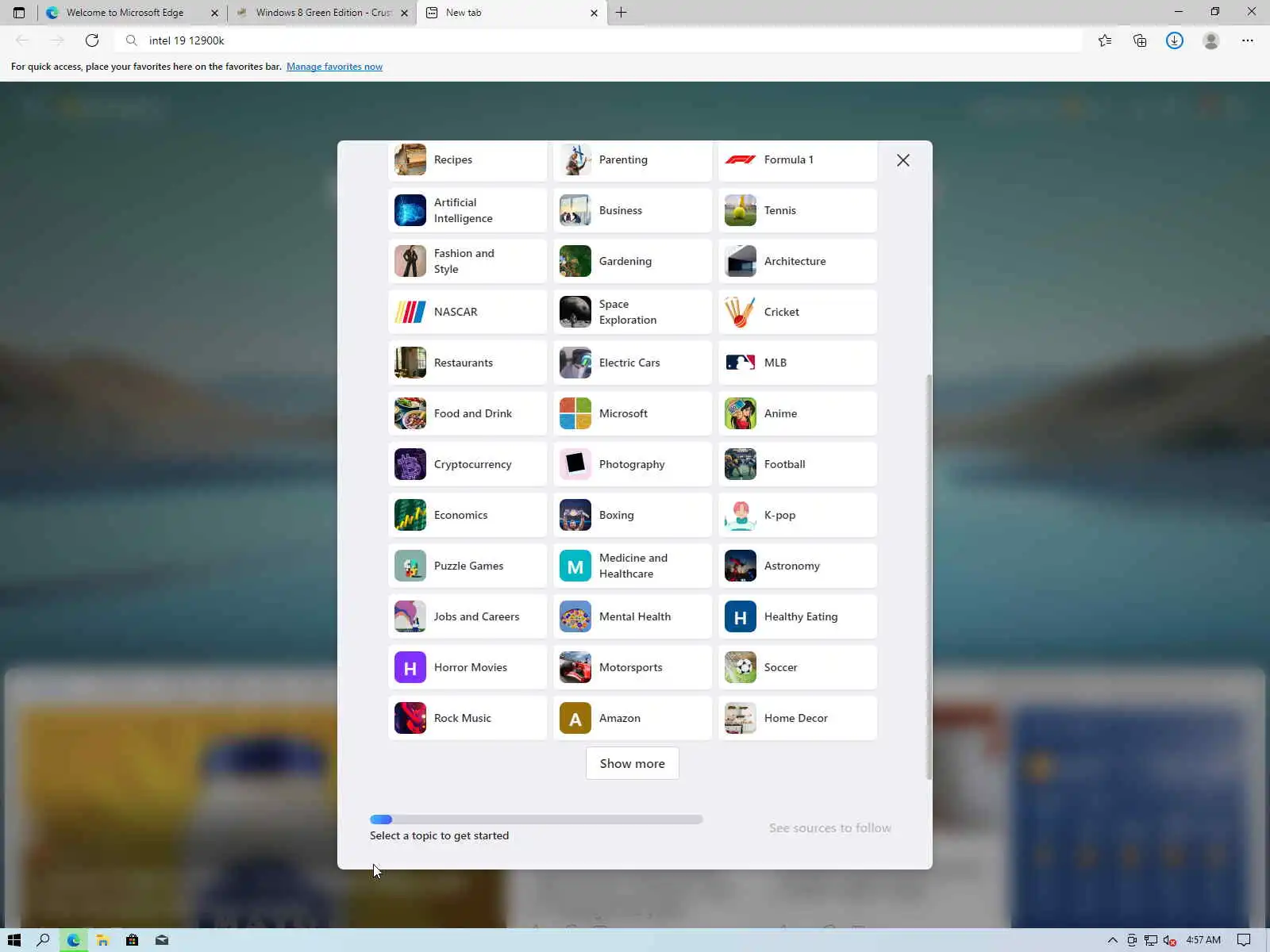Click the Refresh page icon
1270x952 pixels.
click(92, 40)
